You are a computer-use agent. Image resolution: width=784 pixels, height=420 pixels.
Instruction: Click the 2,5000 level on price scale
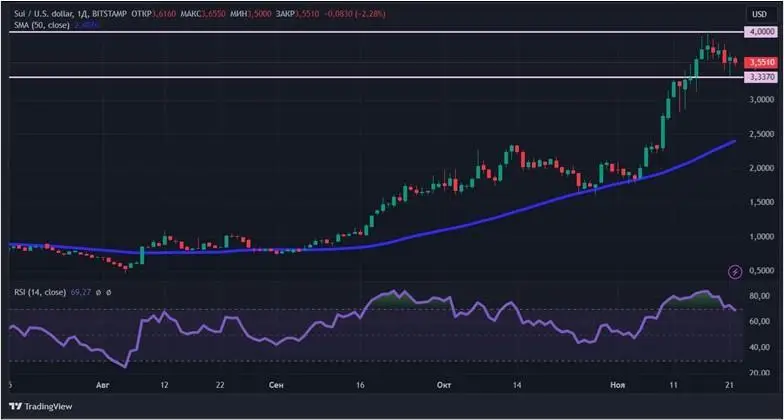point(761,134)
